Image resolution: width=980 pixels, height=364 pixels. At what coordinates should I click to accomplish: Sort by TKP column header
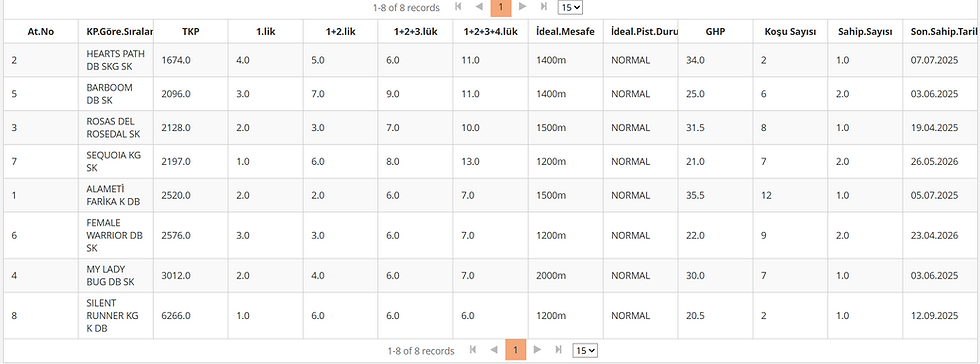[191, 32]
